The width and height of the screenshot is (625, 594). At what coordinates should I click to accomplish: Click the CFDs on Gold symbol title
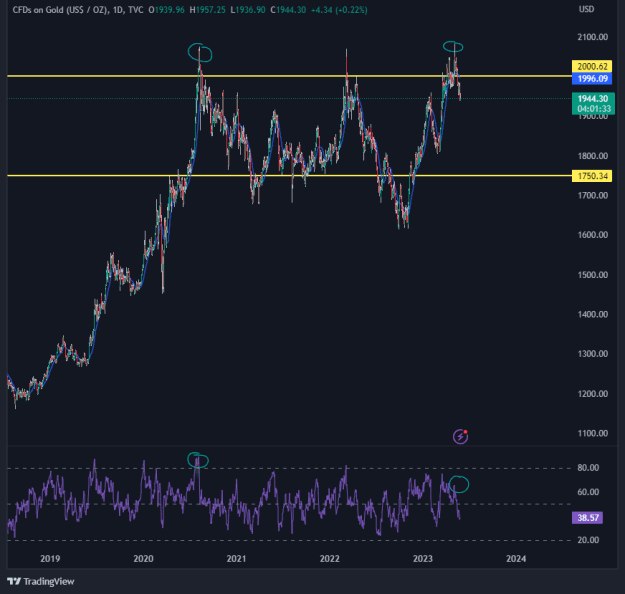coord(60,10)
